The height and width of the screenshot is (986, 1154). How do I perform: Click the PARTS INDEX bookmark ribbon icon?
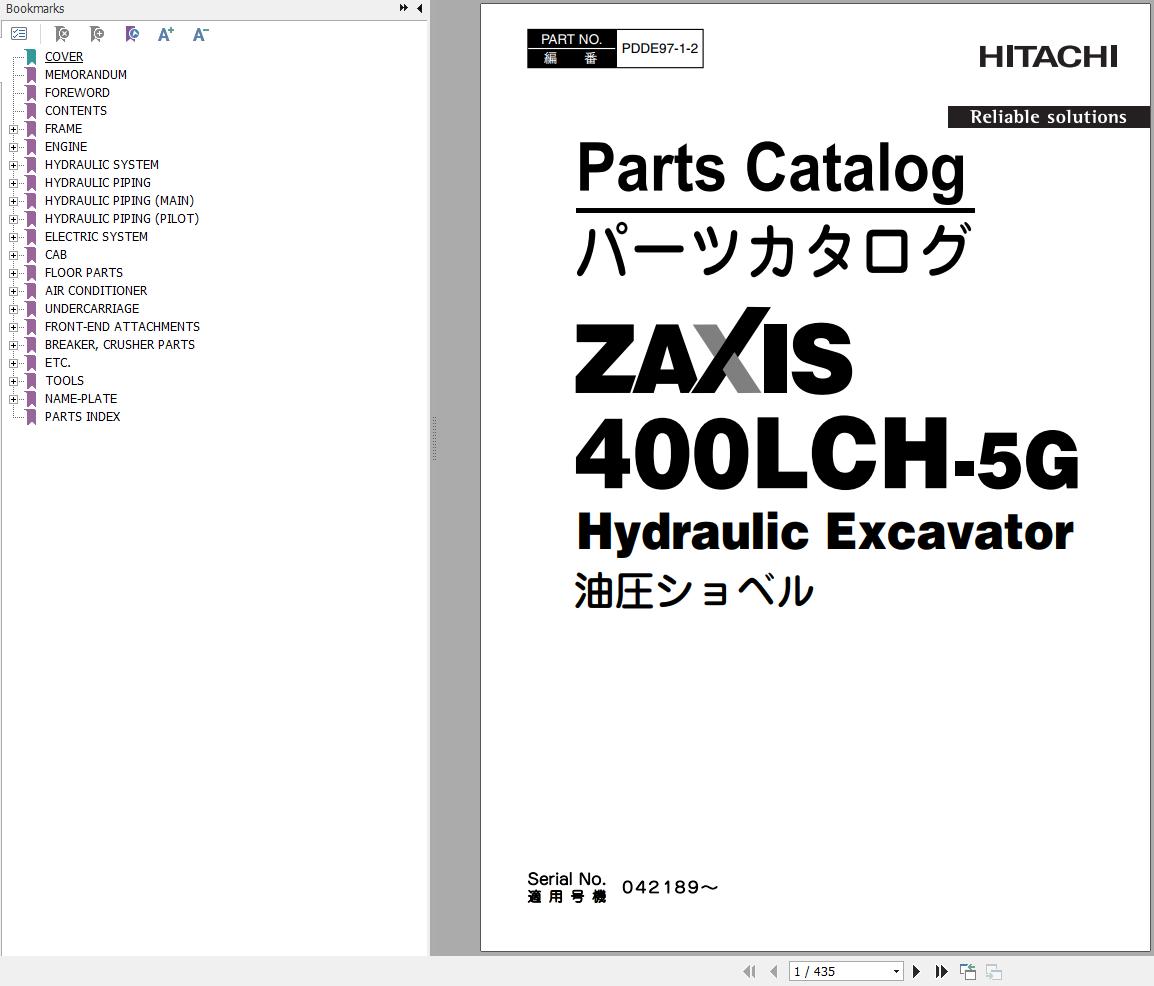click(x=31, y=416)
